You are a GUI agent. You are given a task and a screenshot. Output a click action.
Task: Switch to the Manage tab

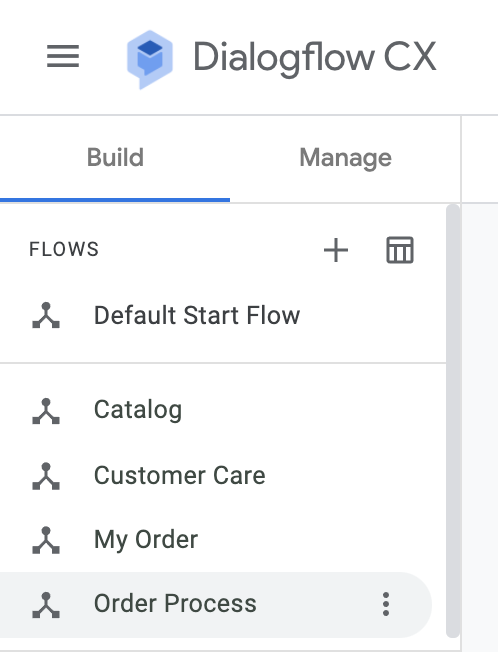(345, 158)
